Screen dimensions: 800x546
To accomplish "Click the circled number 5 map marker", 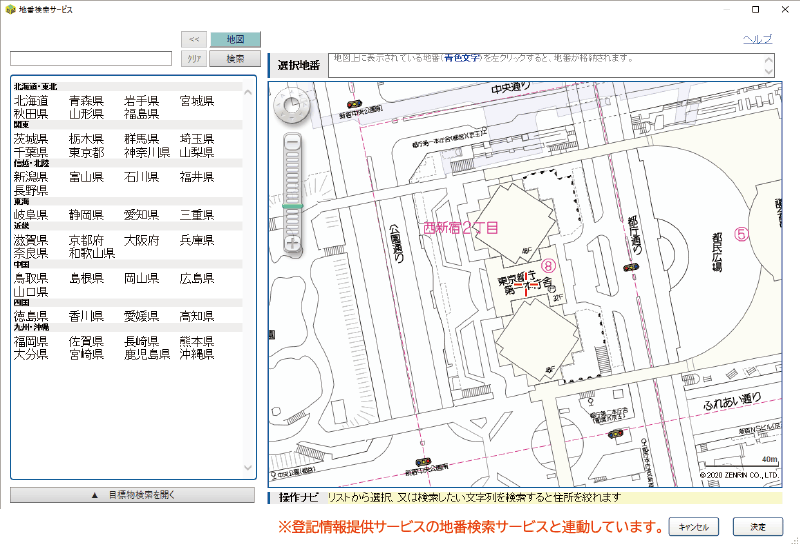I will pyautogui.click(x=741, y=234).
